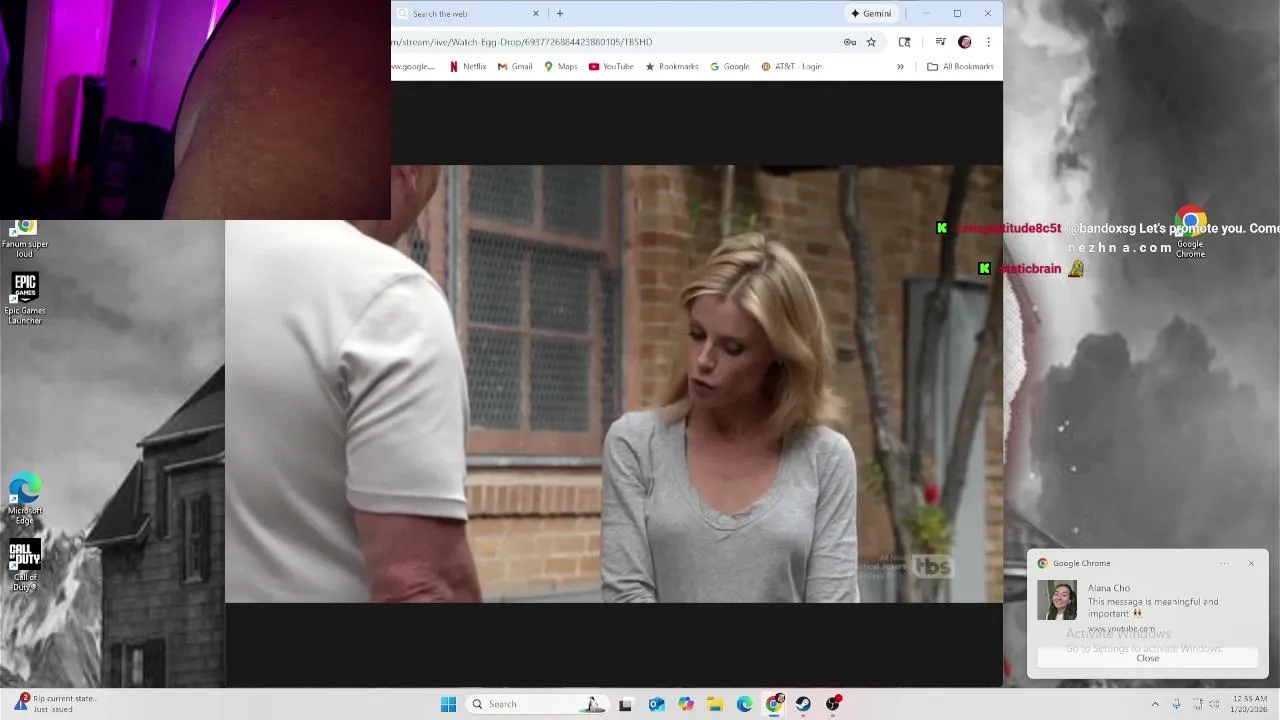Open Google Chrome desktop icon
This screenshot has height=720, width=1280.
tap(1190, 233)
